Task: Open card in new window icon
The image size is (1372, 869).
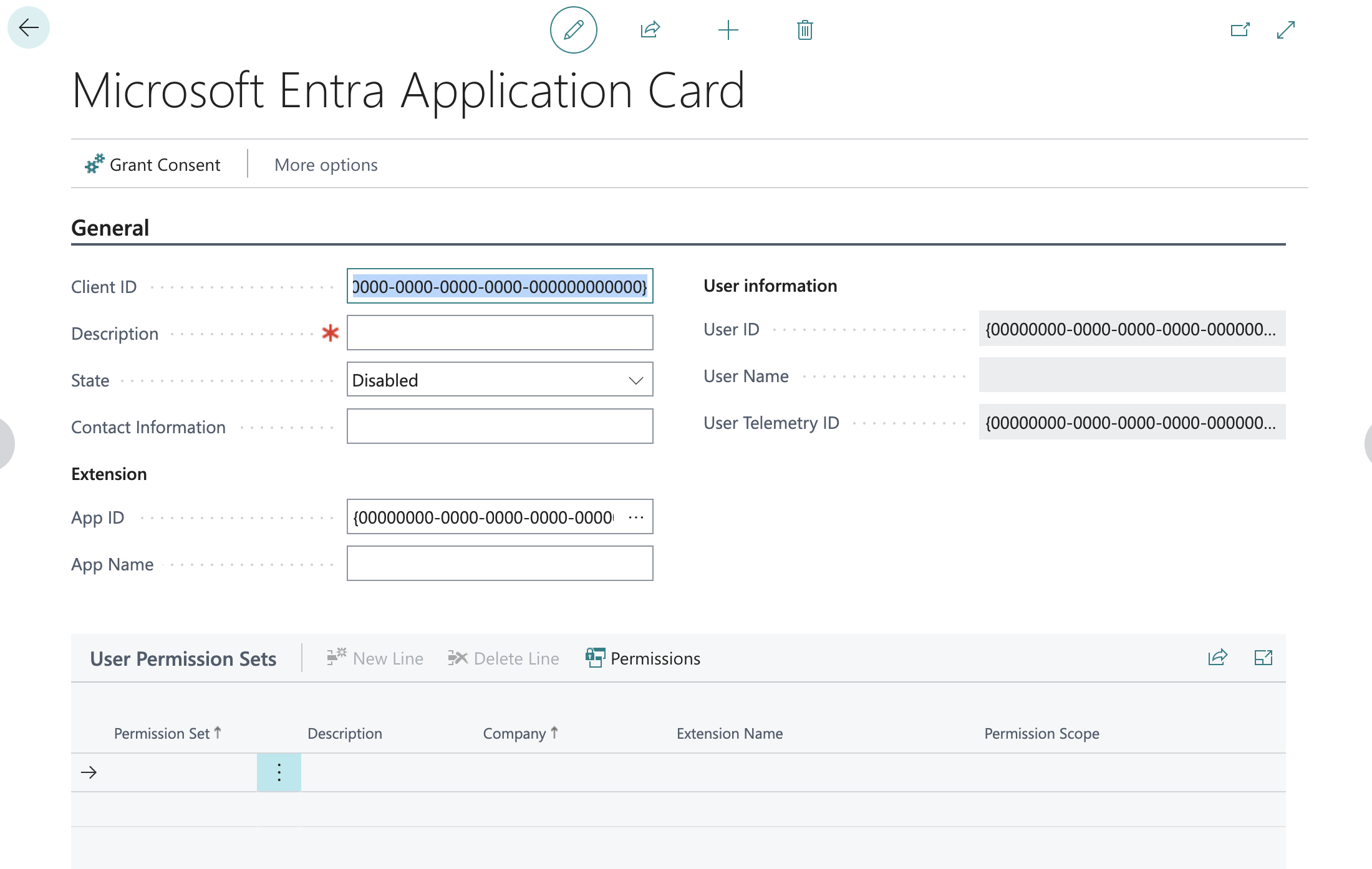Action: click(x=1240, y=30)
